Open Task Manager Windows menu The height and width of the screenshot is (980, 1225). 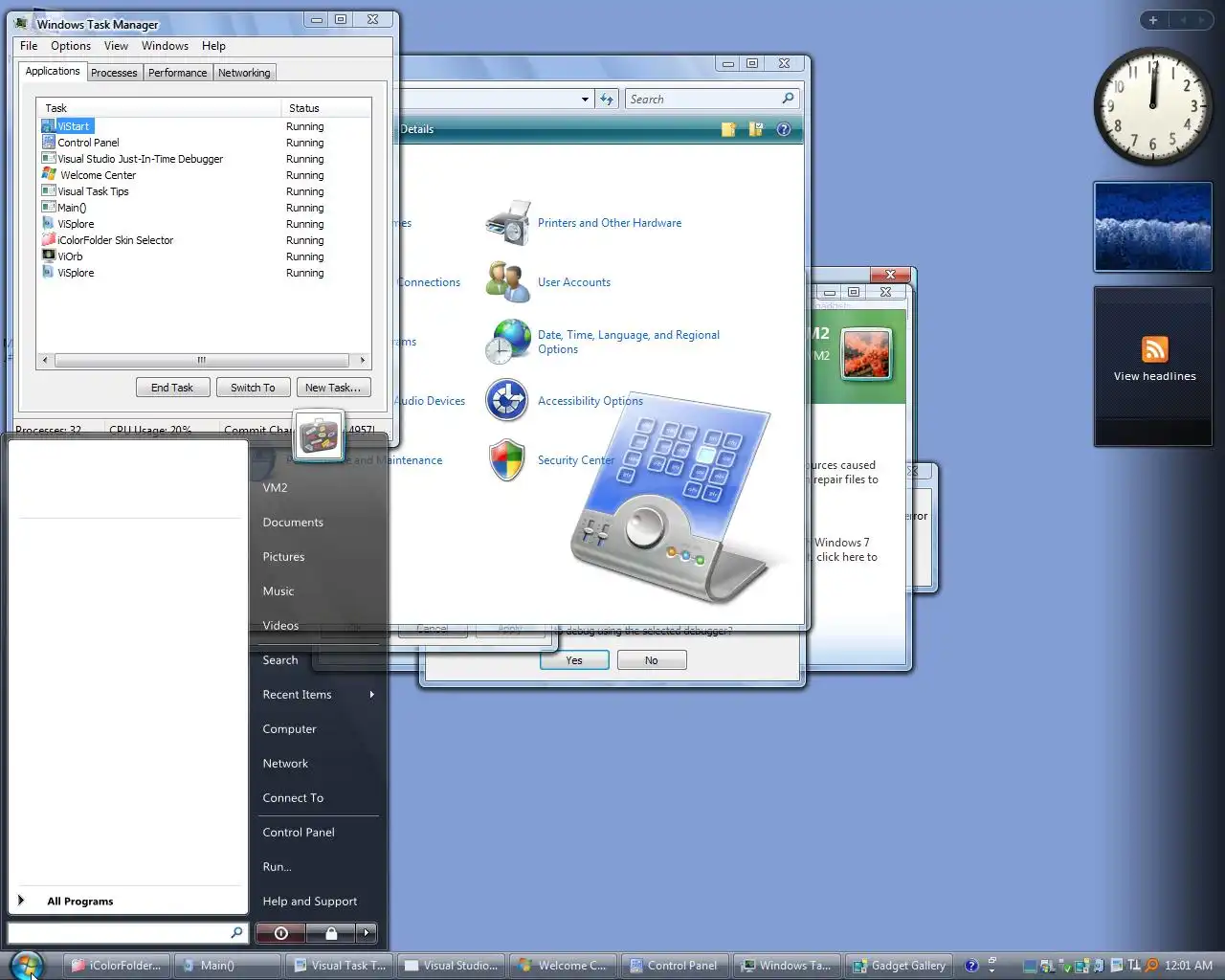[165, 46]
